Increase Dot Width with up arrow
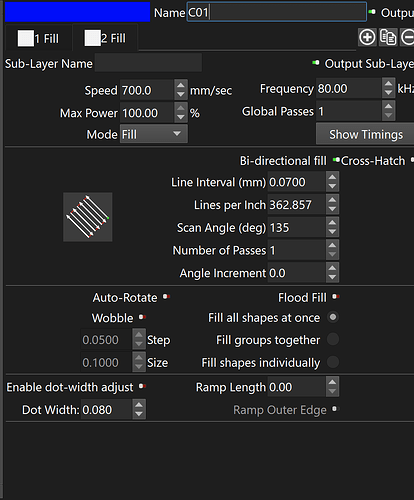Image resolution: width=414 pixels, height=500 pixels. [139, 405]
